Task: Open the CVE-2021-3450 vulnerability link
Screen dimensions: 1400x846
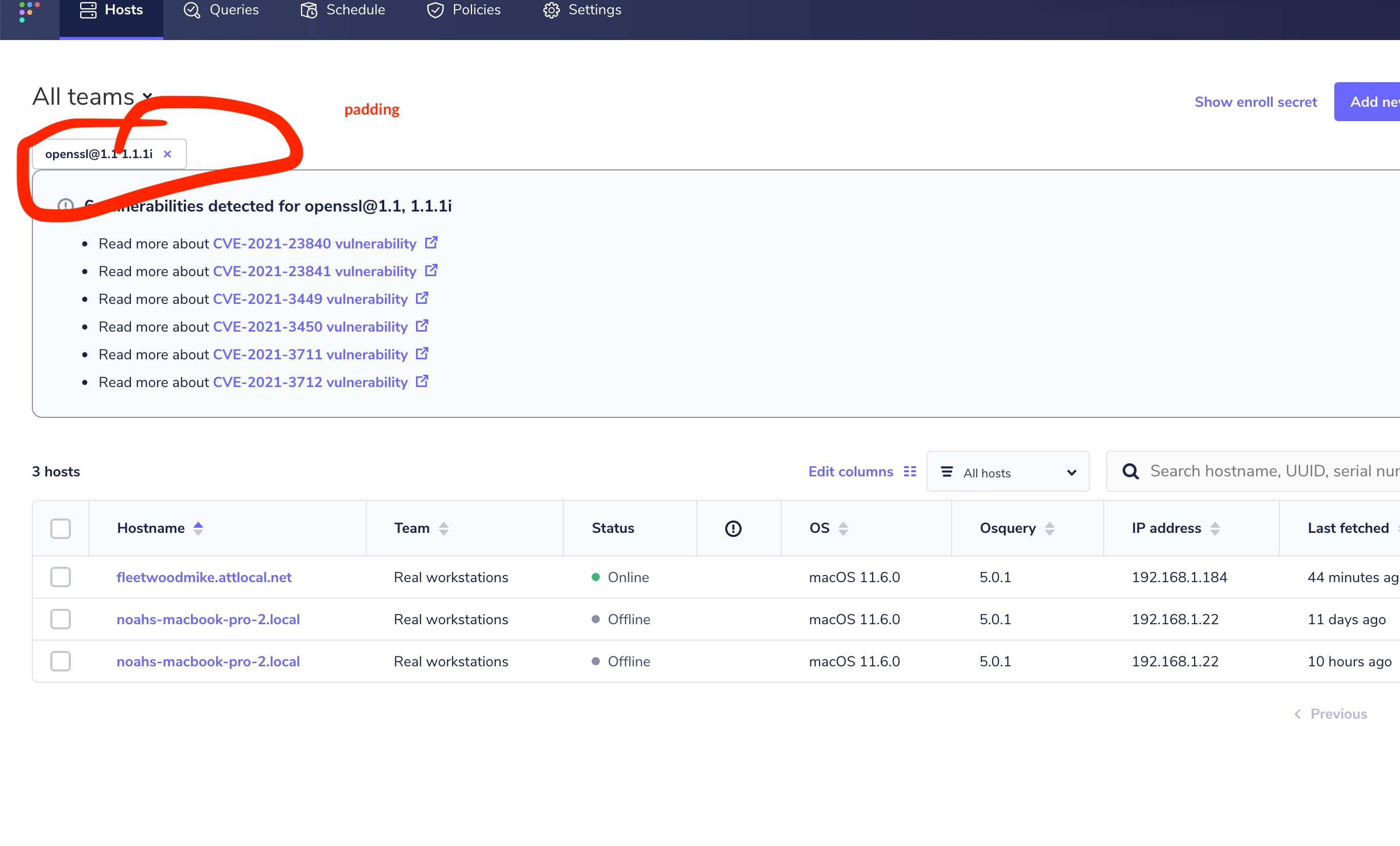Action: click(x=310, y=327)
